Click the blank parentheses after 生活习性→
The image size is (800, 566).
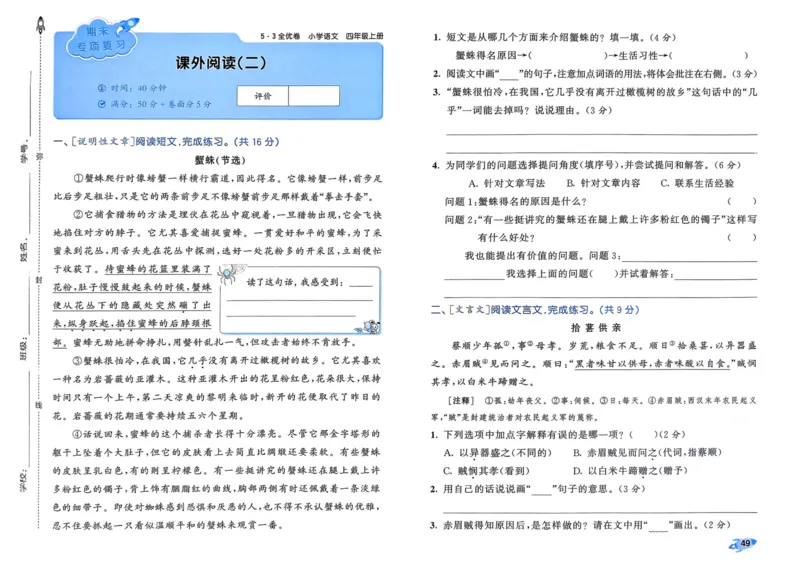tap(708, 56)
